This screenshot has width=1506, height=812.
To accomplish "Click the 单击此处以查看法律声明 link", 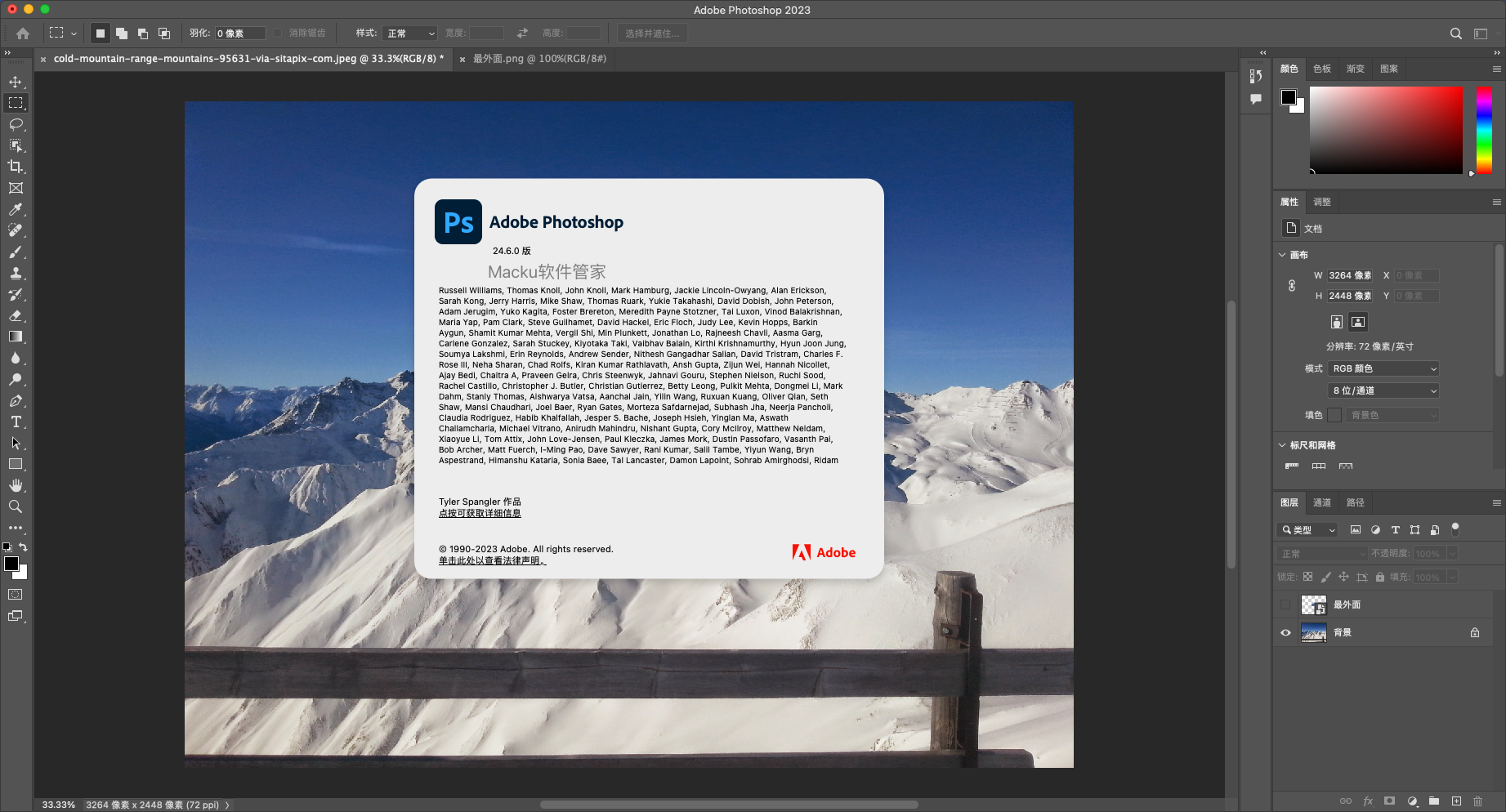I will coord(492,561).
